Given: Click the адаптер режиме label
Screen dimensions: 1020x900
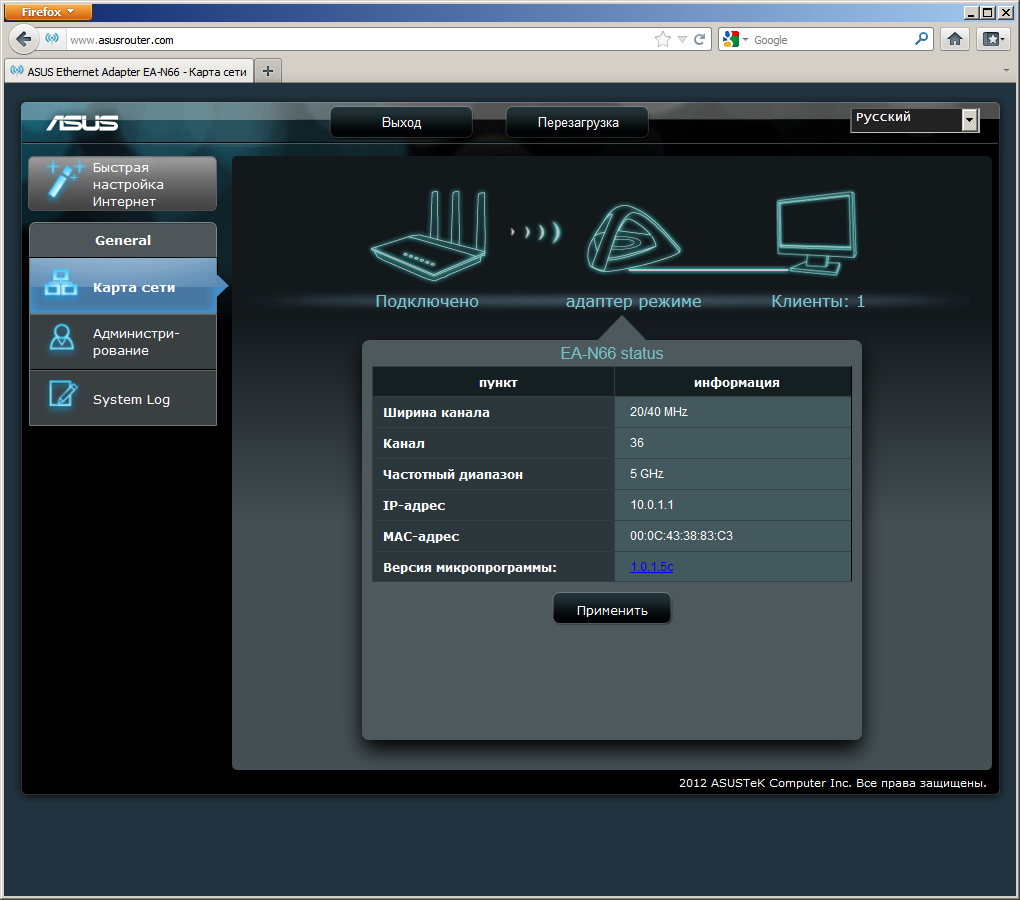Looking at the screenshot, I should coord(634,301).
